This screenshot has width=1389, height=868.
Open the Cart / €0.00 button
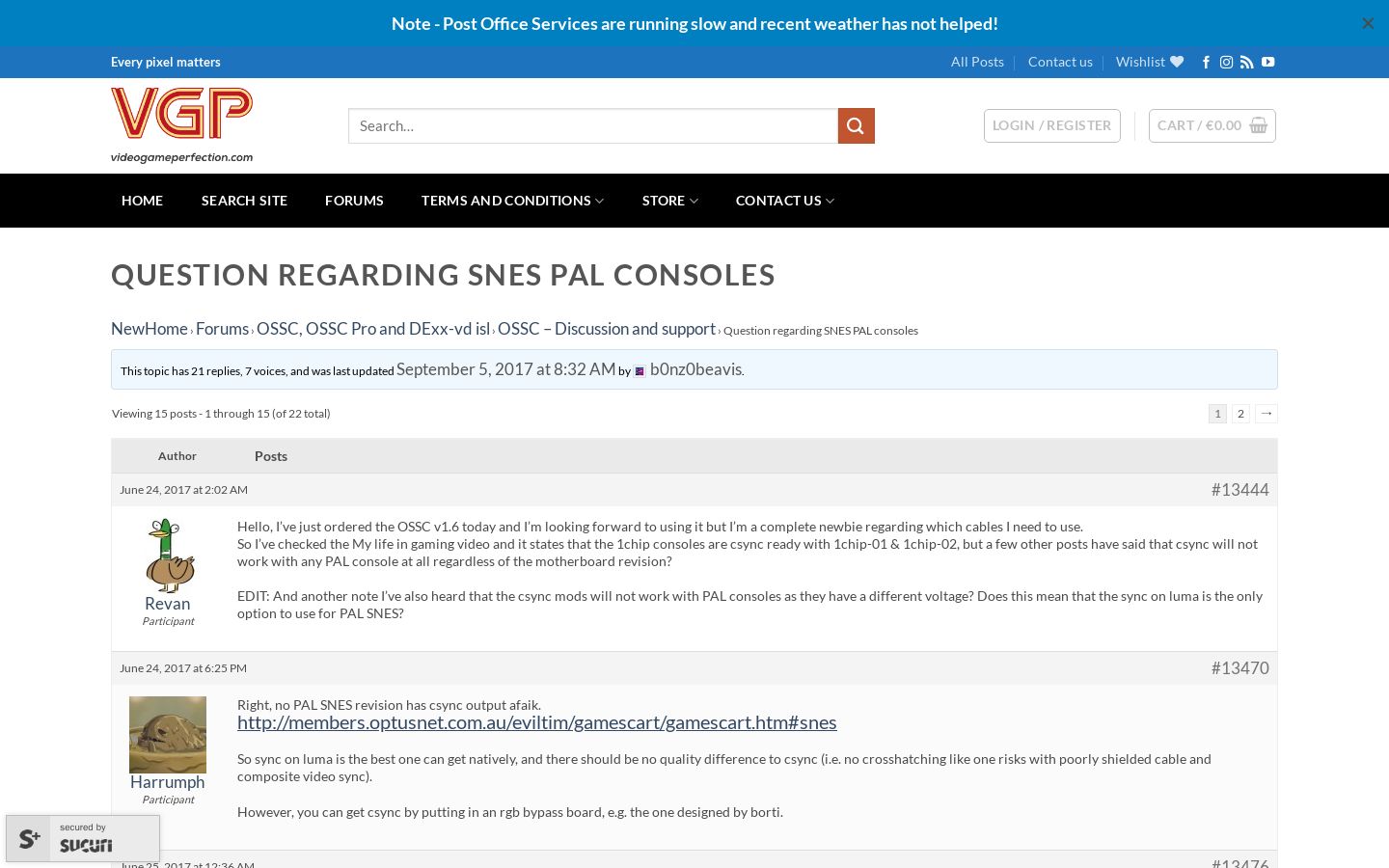point(1212,125)
